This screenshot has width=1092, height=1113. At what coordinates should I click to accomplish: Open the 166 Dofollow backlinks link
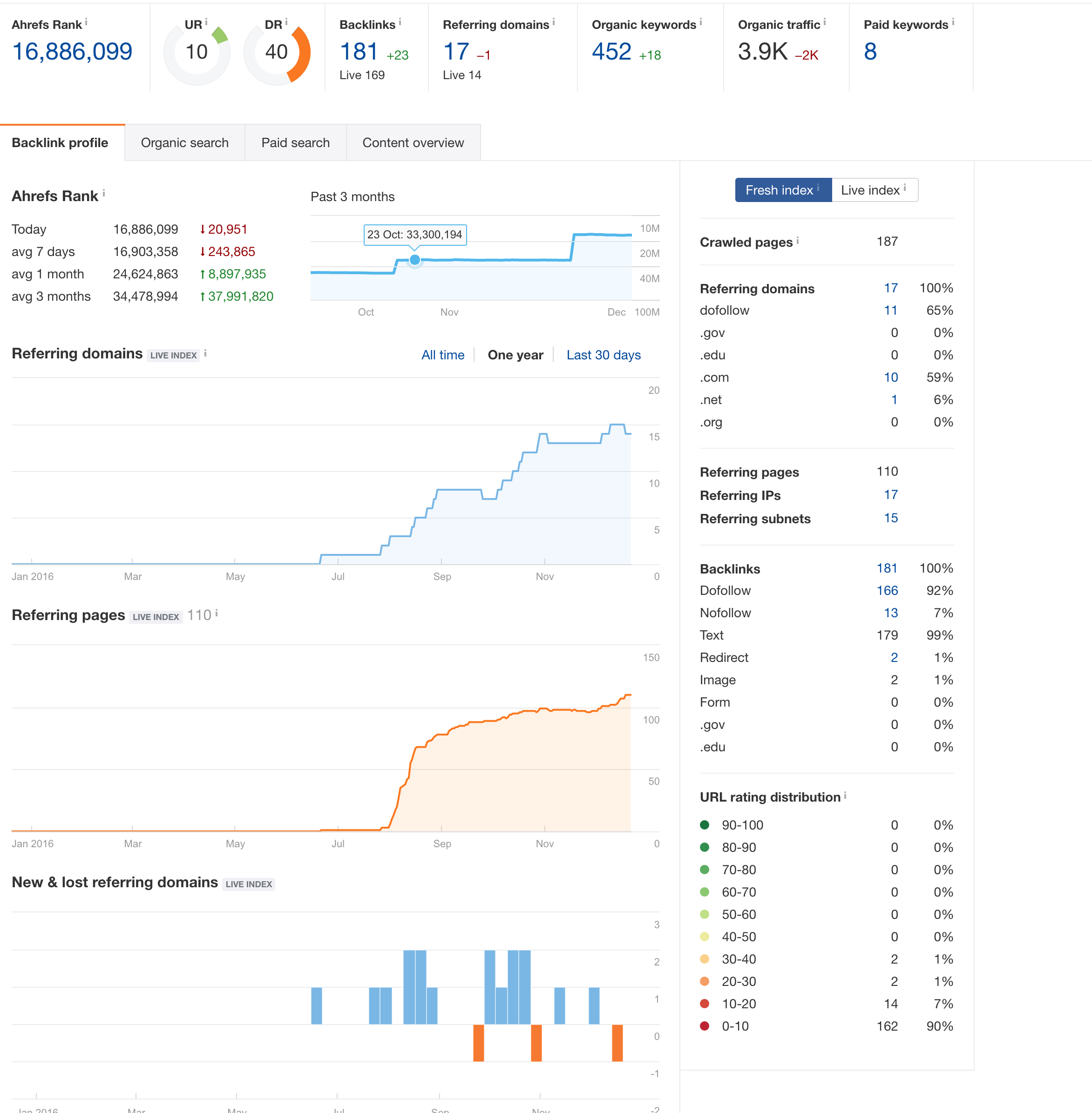coord(887,591)
